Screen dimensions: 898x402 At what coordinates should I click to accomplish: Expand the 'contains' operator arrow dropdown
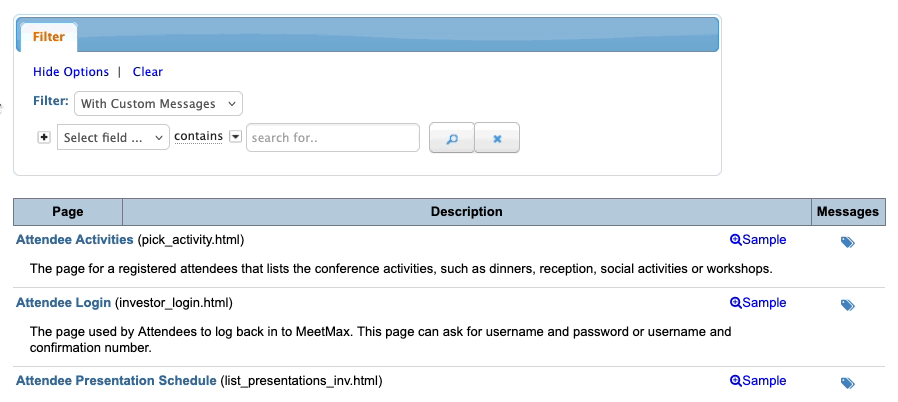pos(236,138)
